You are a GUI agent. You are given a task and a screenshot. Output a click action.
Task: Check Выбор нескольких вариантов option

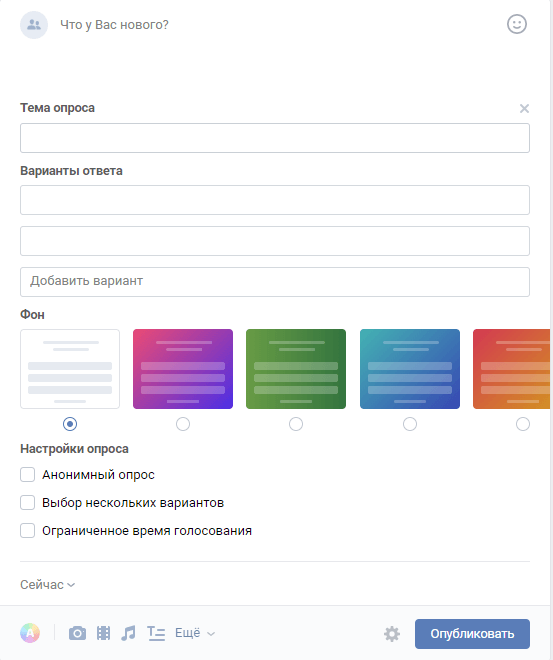pos(28,503)
